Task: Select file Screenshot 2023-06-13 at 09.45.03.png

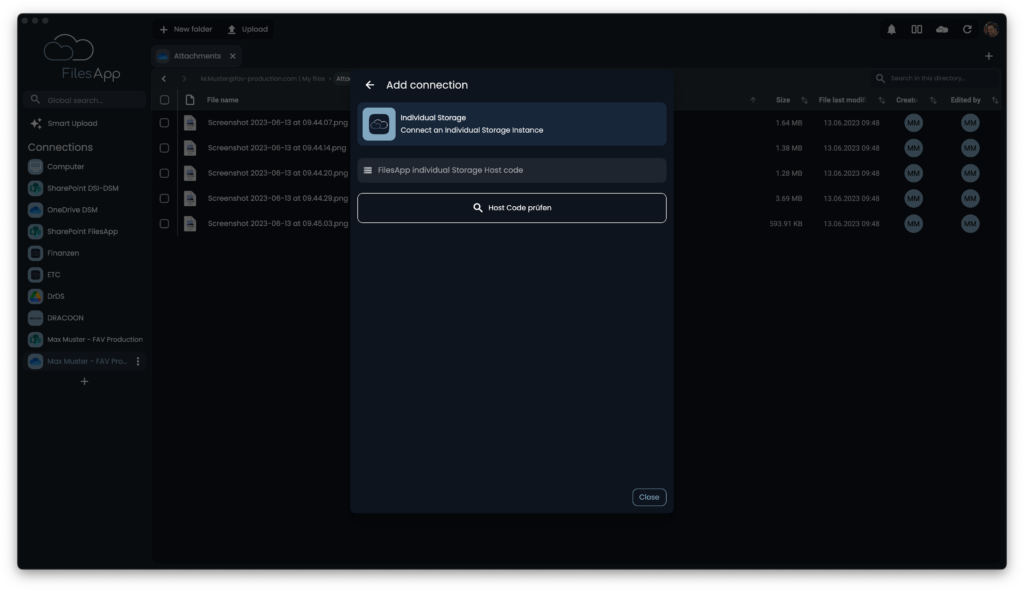Action: 277,223
